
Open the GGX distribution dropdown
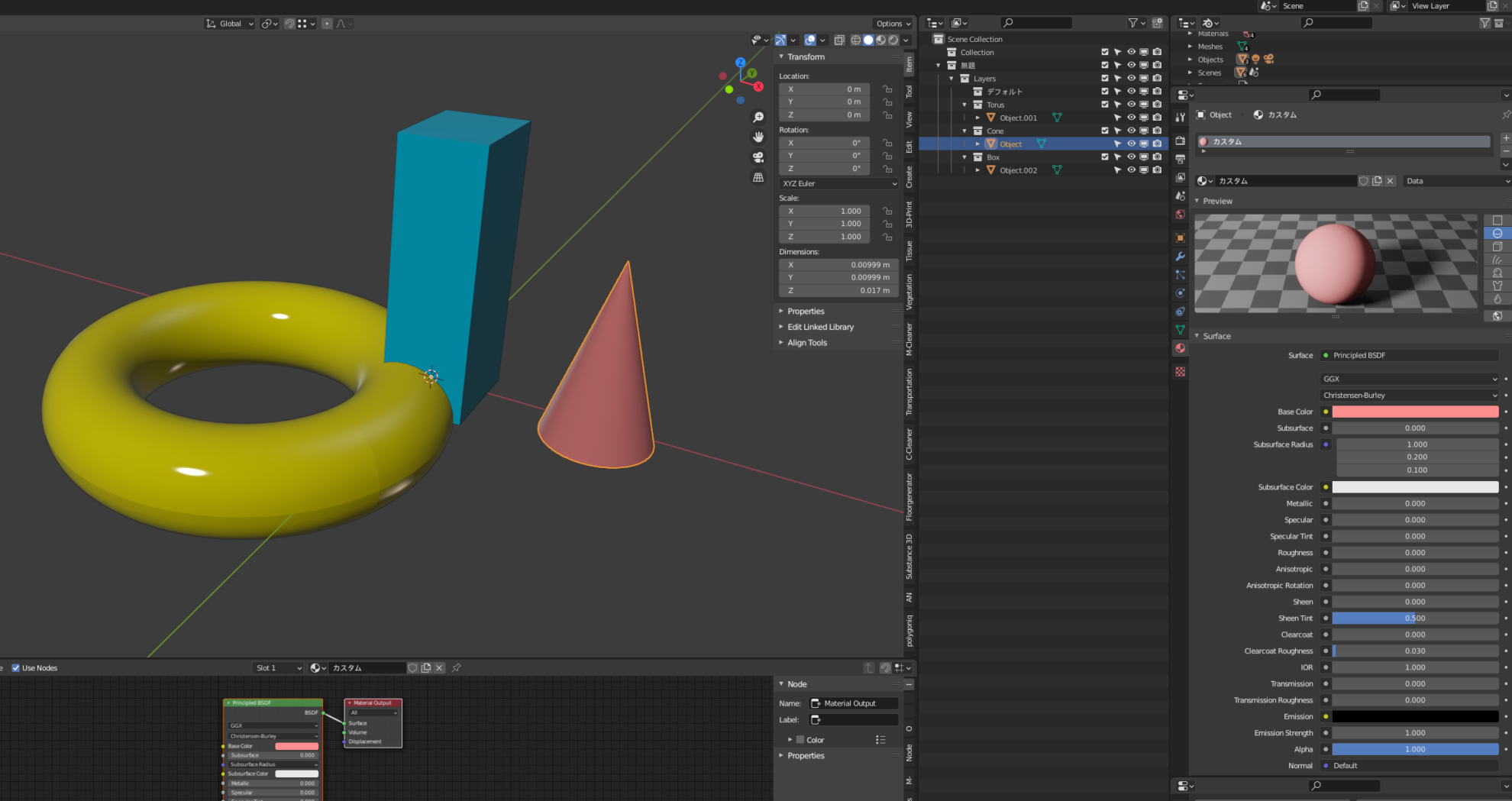click(x=1409, y=378)
